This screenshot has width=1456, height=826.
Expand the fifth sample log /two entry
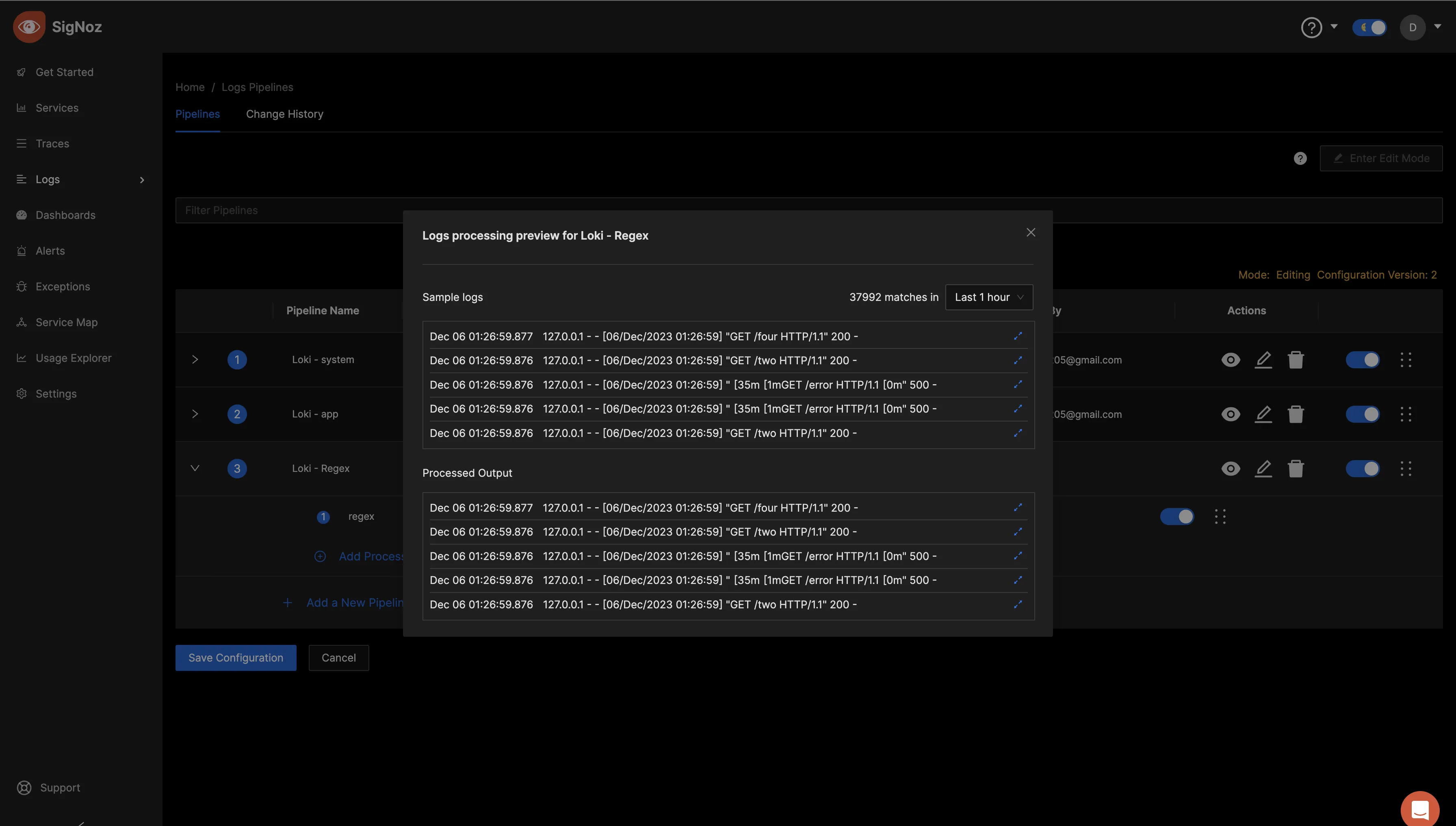pyautogui.click(x=1017, y=433)
